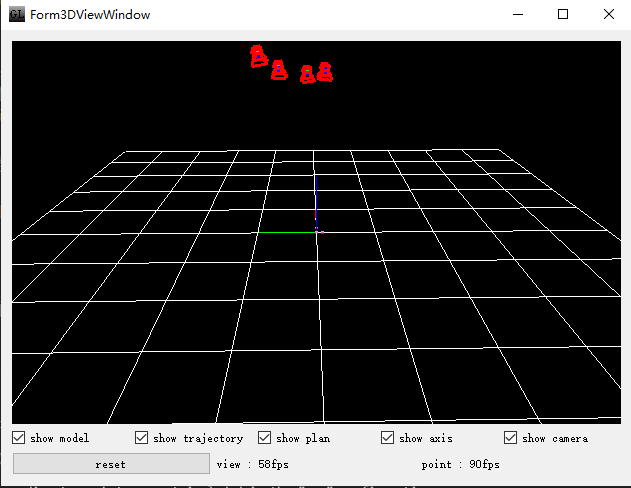This screenshot has width=631, height=488.
Task: Select the rightmost red camera marker
Action: click(325, 72)
